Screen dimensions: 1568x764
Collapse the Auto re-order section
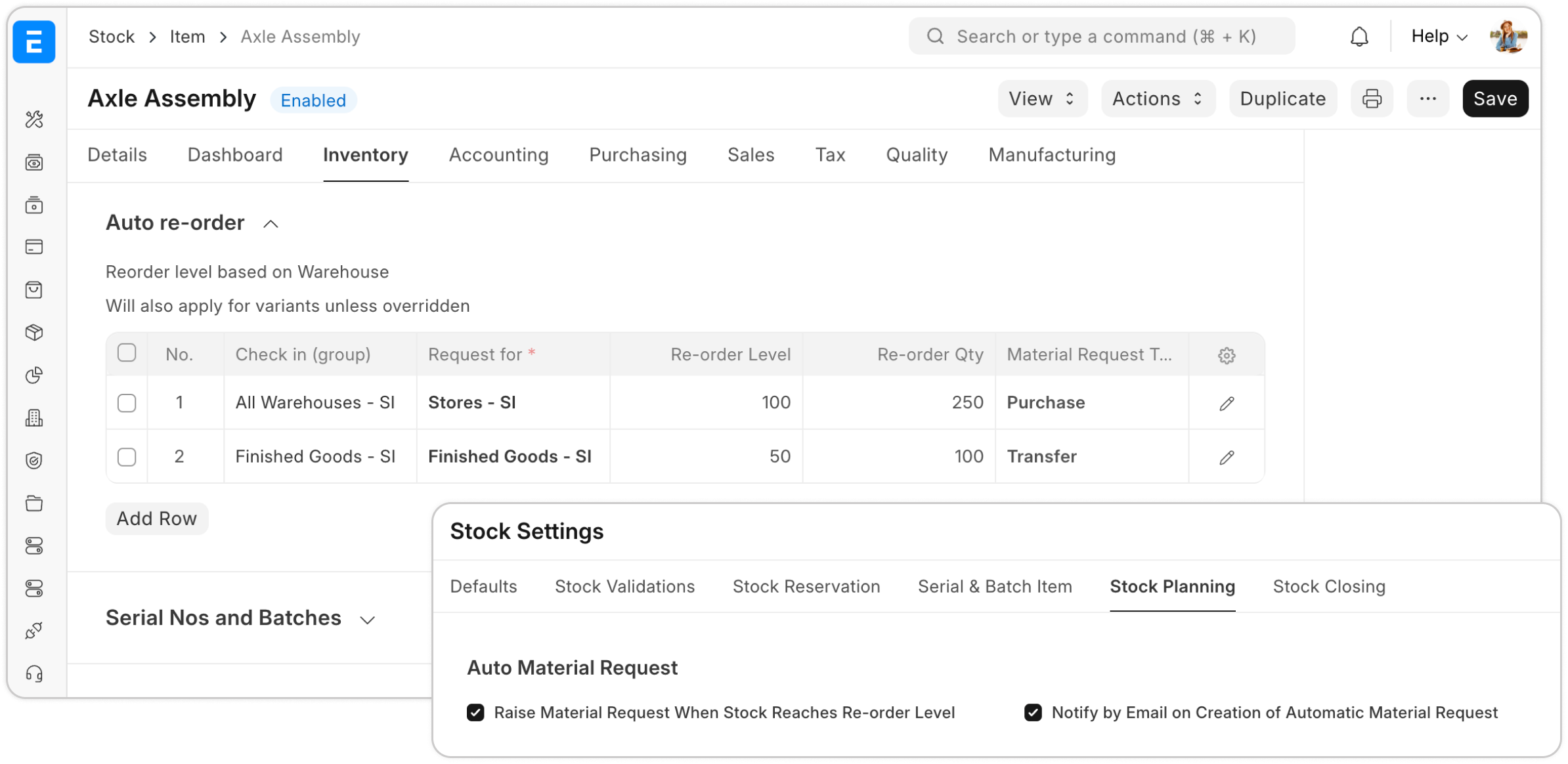pos(270,224)
